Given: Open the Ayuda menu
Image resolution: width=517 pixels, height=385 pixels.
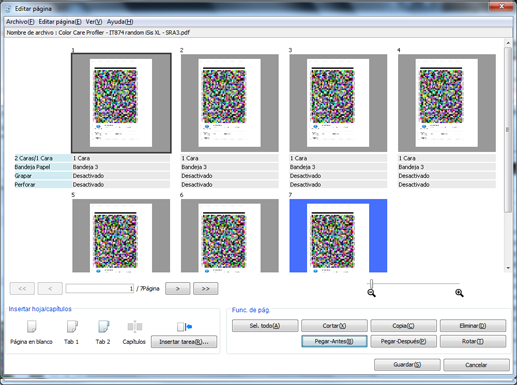Looking at the screenshot, I should 120,22.
